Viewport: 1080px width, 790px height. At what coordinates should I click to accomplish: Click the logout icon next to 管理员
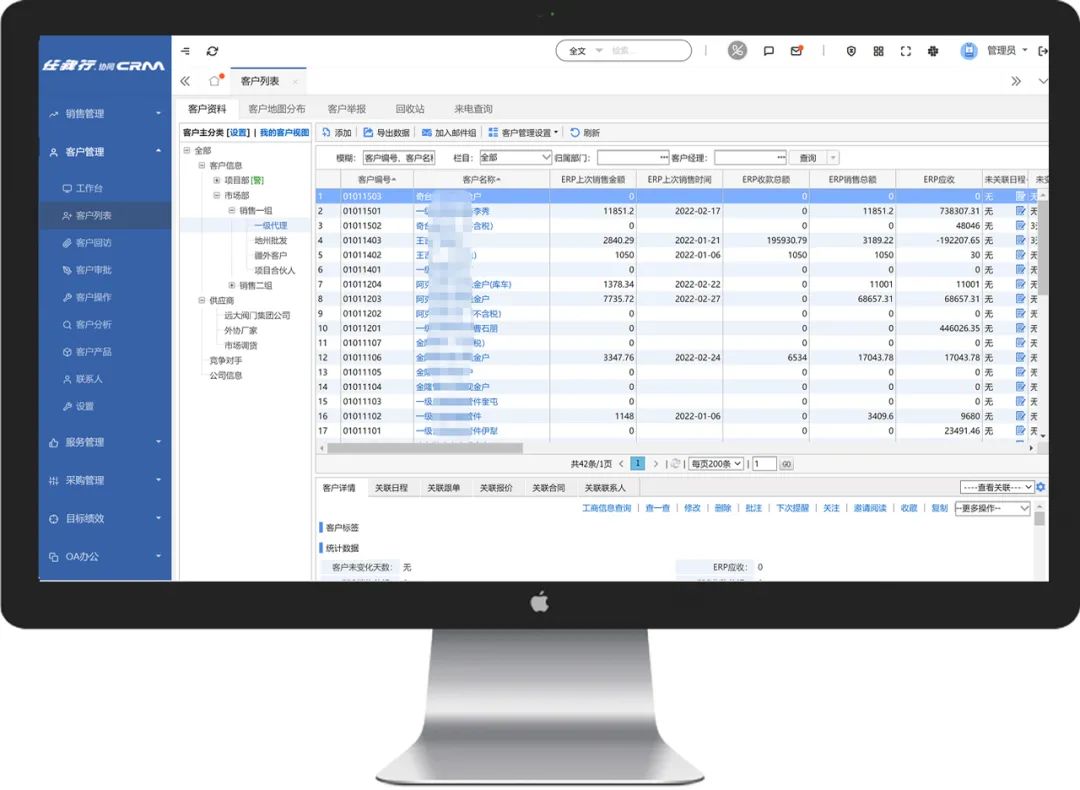1043,51
